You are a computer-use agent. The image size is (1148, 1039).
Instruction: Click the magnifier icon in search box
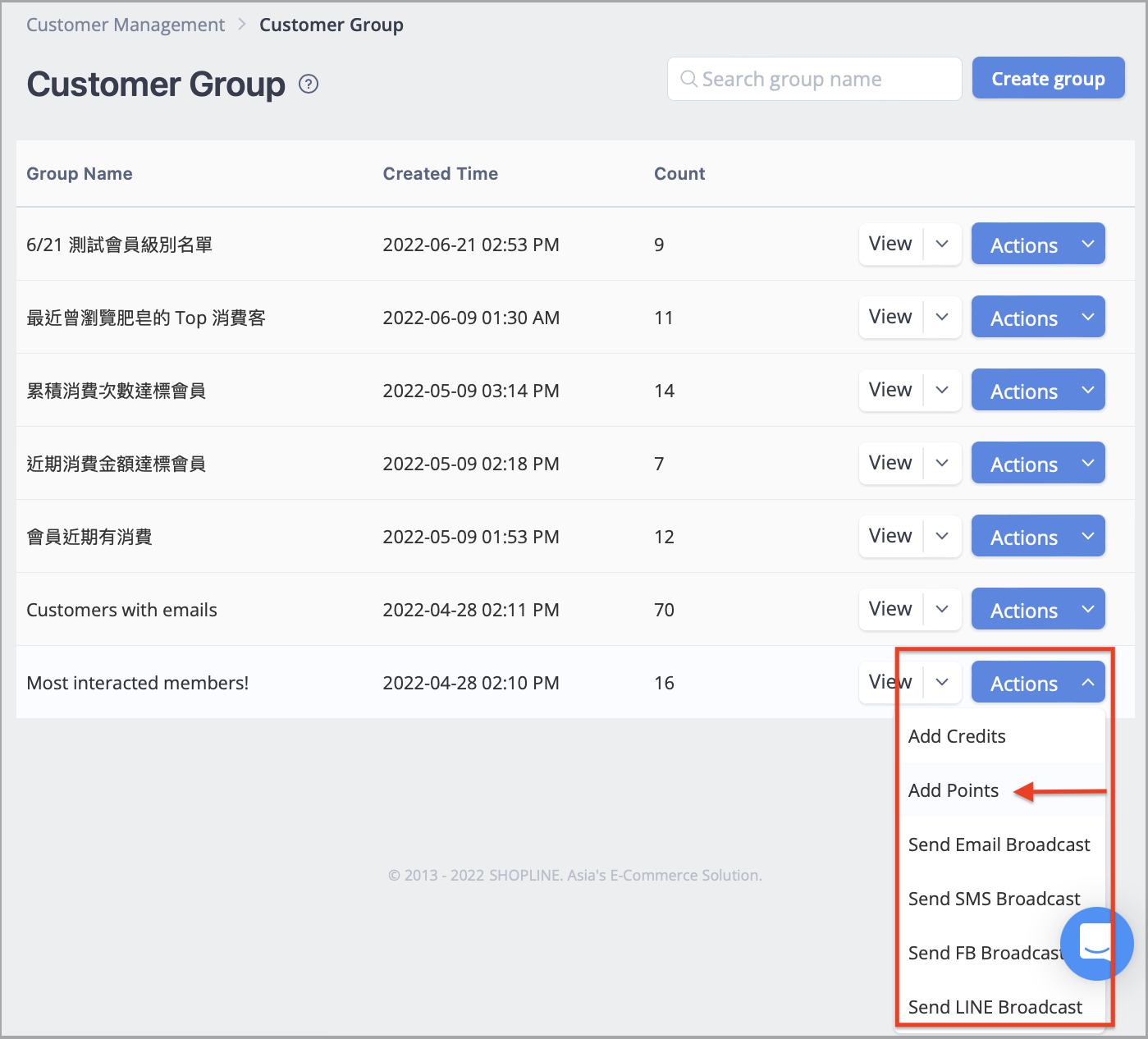[x=688, y=79]
